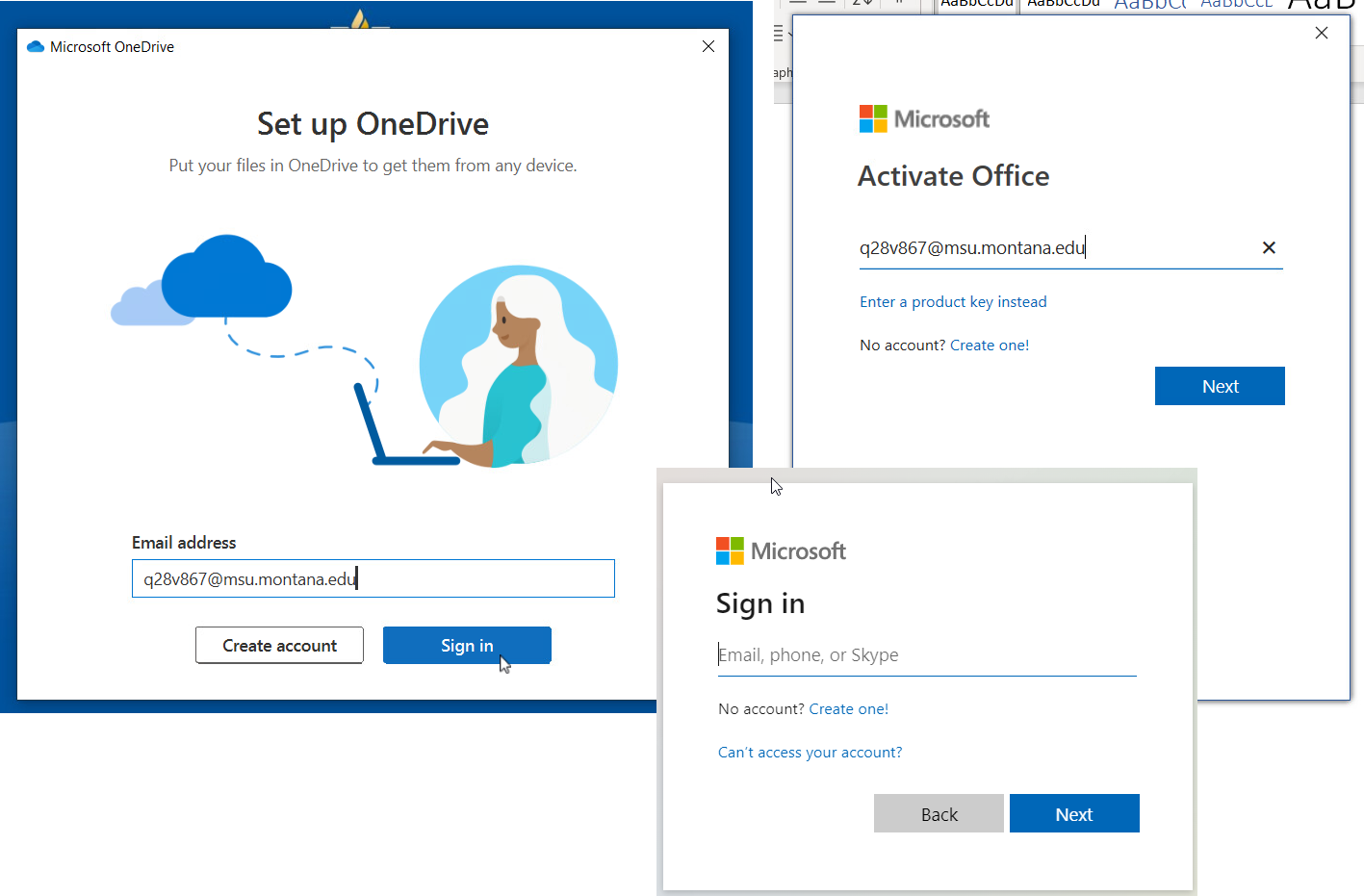This screenshot has width=1364, height=896.
Task: Clear the Activate Office email using the X icon
Action: click(1269, 247)
